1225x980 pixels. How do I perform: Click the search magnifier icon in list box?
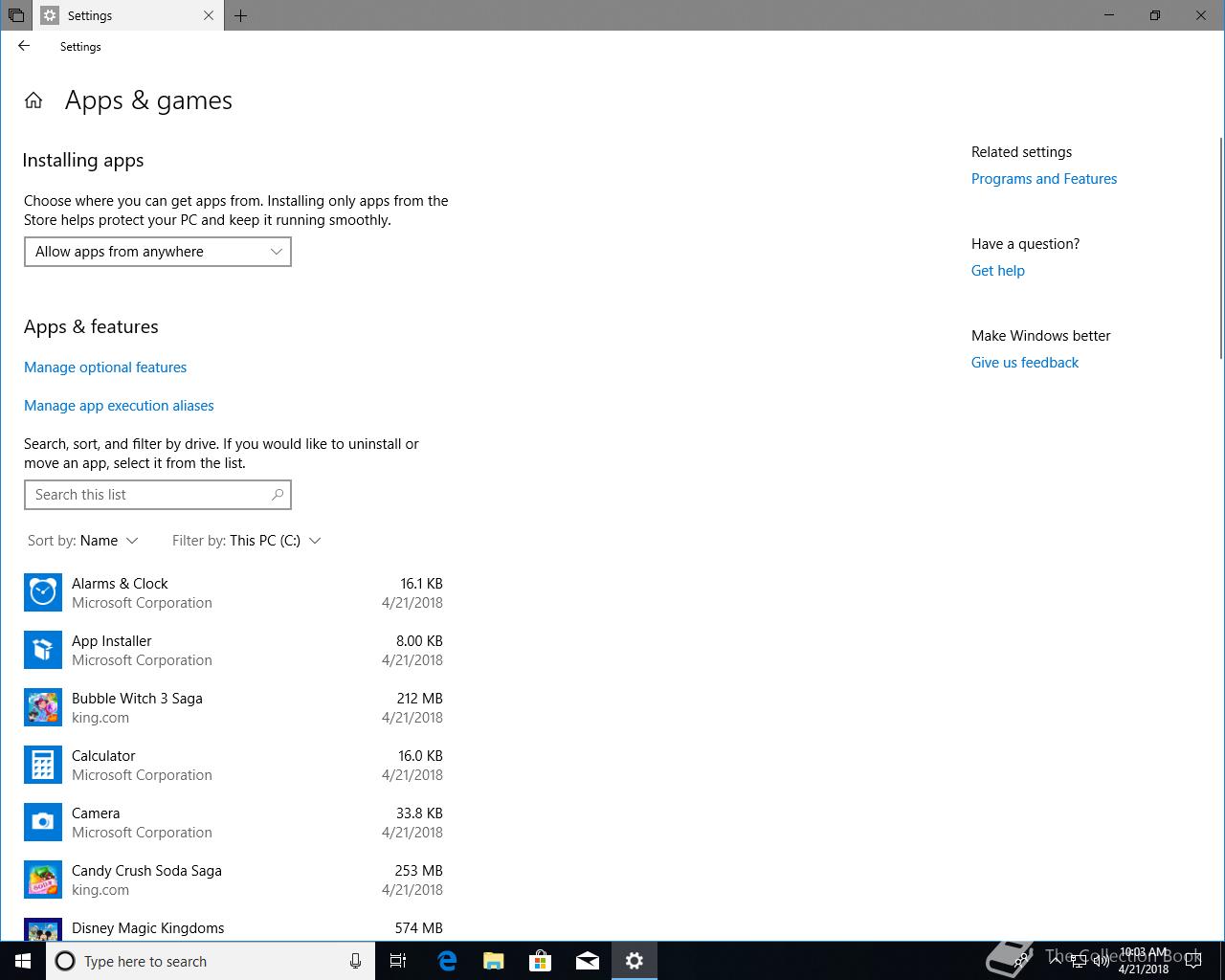[278, 495]
